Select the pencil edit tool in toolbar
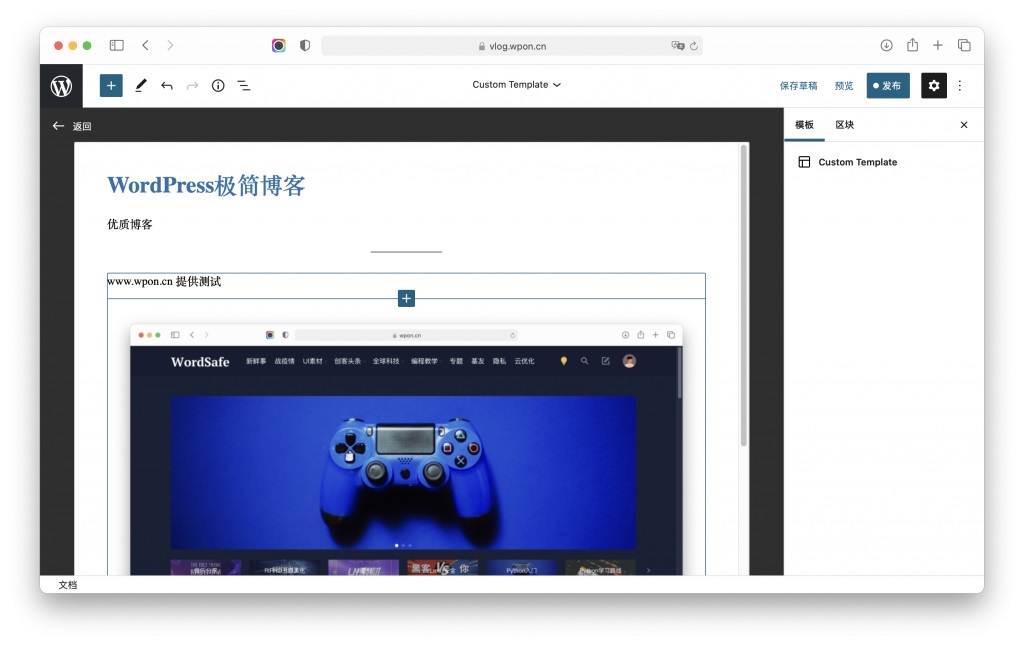Image resolution: width=1024 pixels, height=646 pixels. coord(140,85)
